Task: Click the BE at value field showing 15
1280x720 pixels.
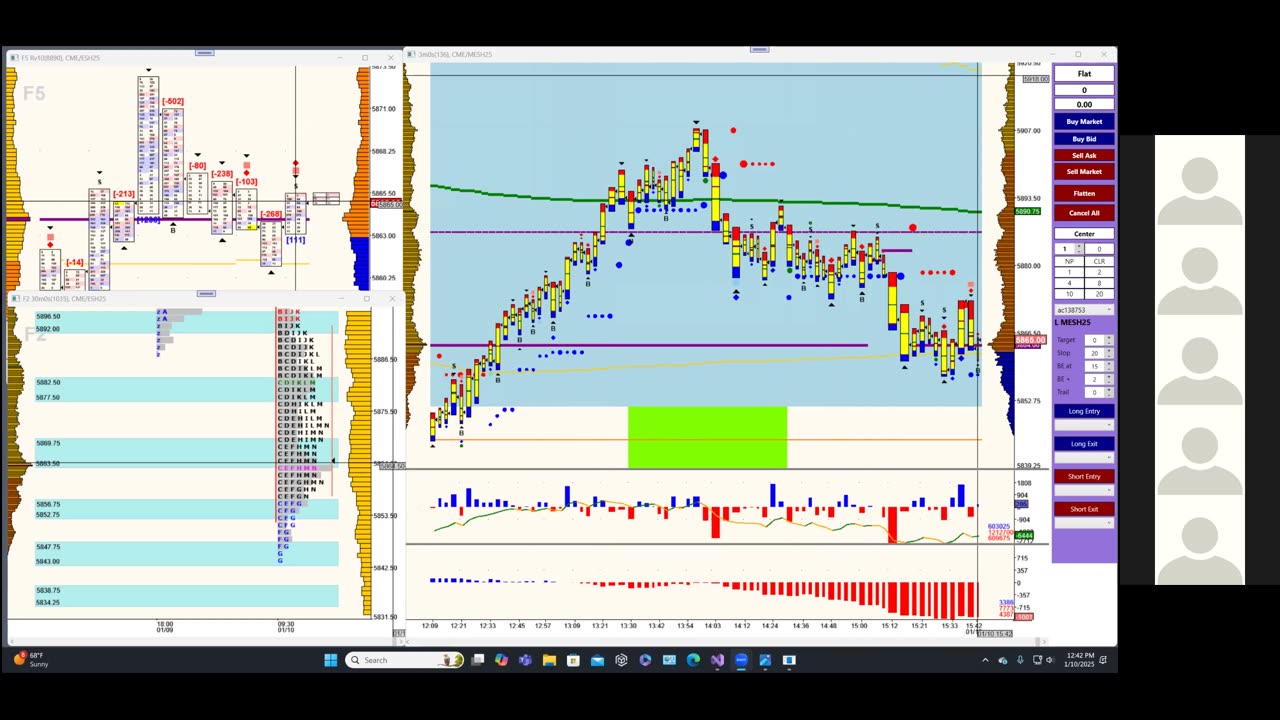Action: coord(1094,366)
